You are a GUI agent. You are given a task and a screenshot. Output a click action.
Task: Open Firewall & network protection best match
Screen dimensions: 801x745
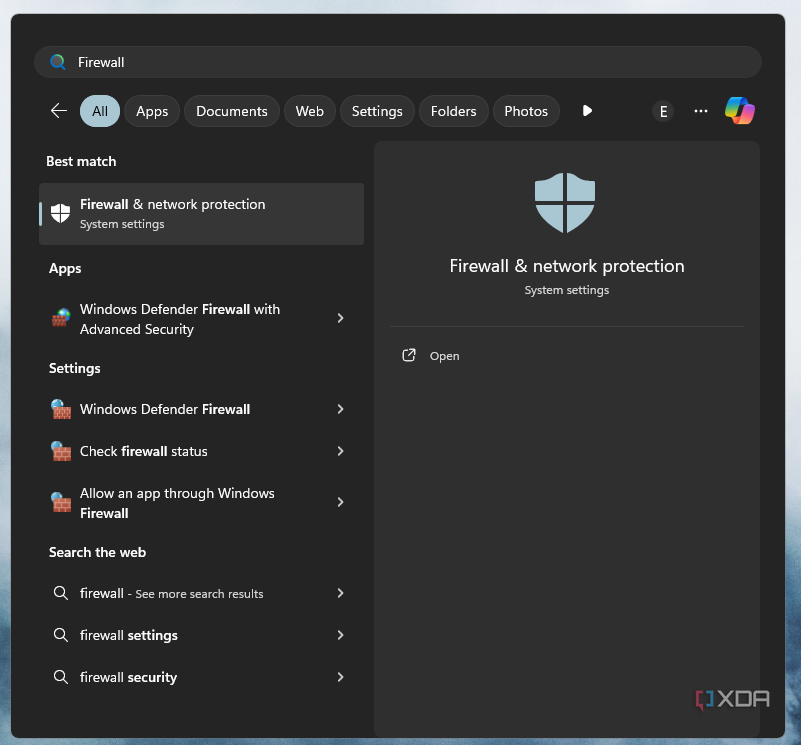201,214
